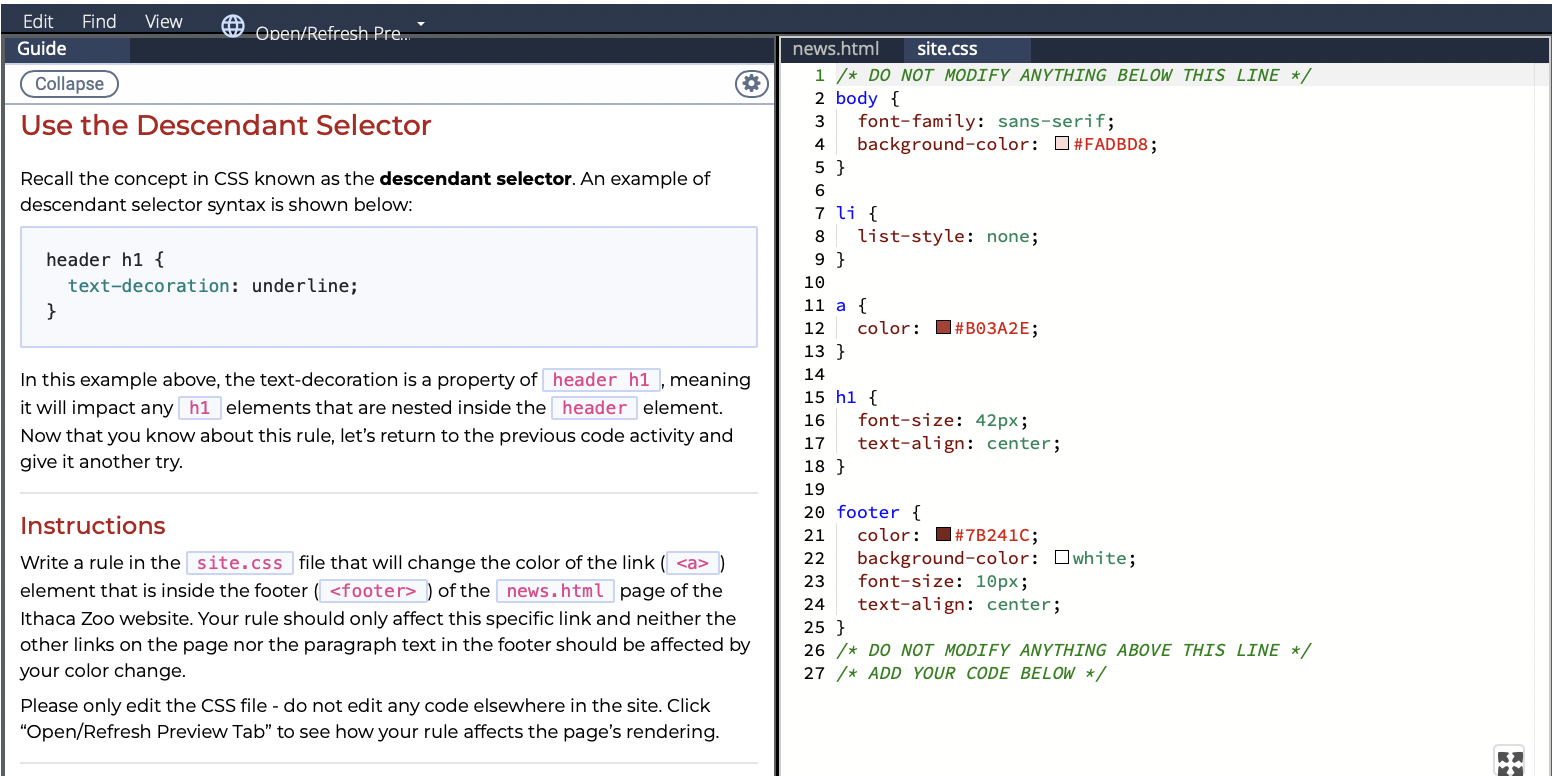The width and height of the screenshot is (1552, 776).
Task: Expand the Open/Refresh Preview dropdown arrow
Action: pos(420,23)
